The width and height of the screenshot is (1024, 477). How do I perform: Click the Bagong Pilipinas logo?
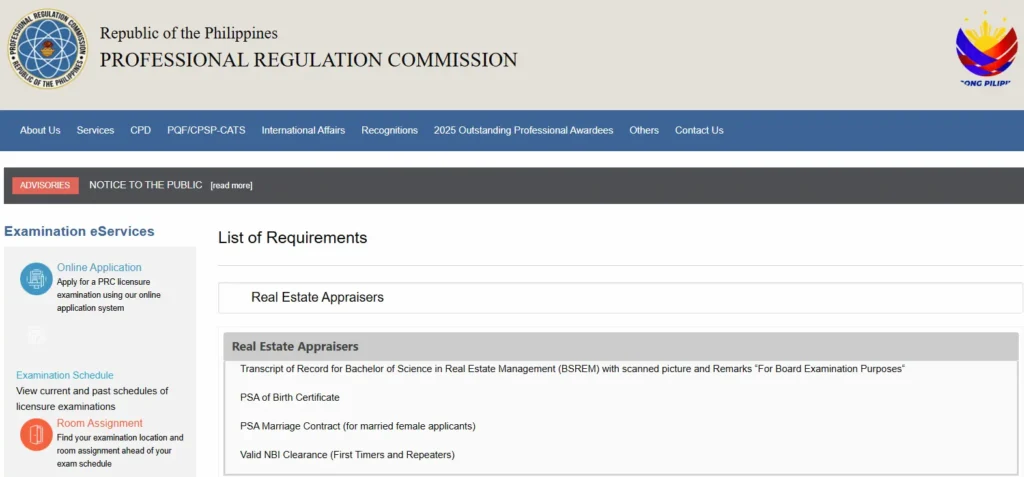985,49
